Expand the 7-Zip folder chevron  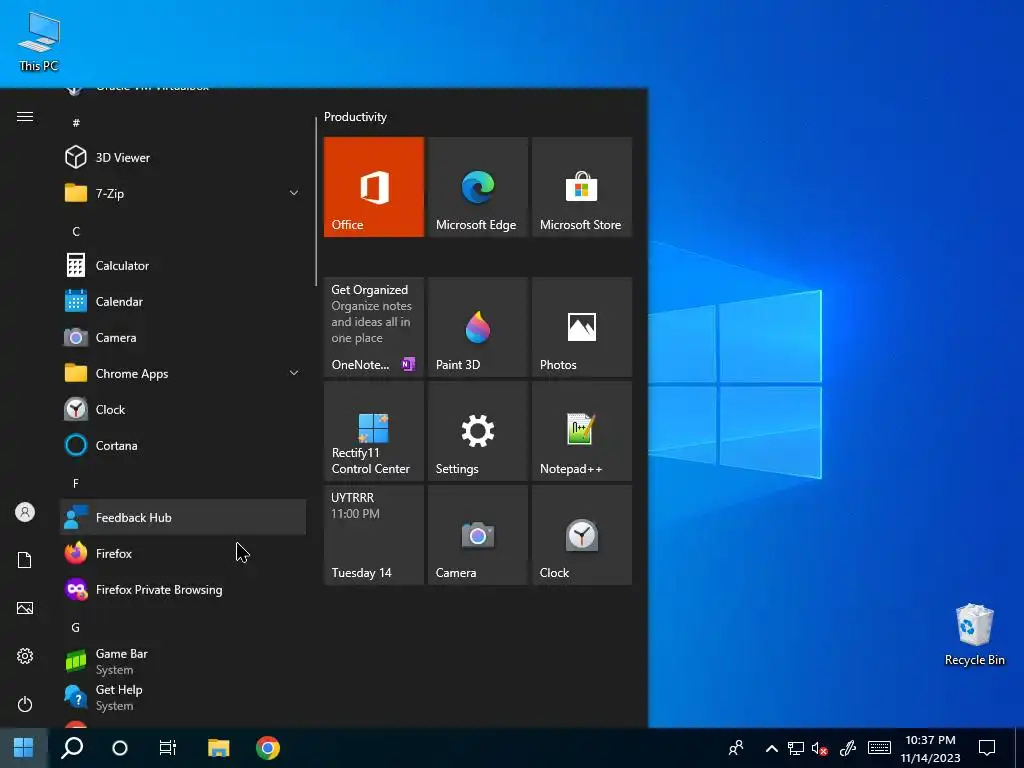point(294,193)
